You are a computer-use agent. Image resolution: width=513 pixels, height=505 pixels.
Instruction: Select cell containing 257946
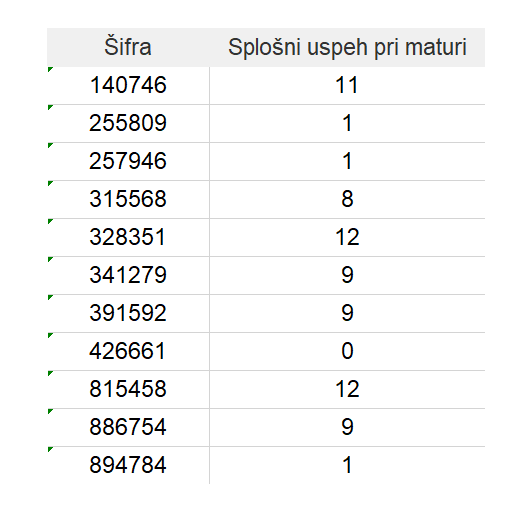point(128,161)
